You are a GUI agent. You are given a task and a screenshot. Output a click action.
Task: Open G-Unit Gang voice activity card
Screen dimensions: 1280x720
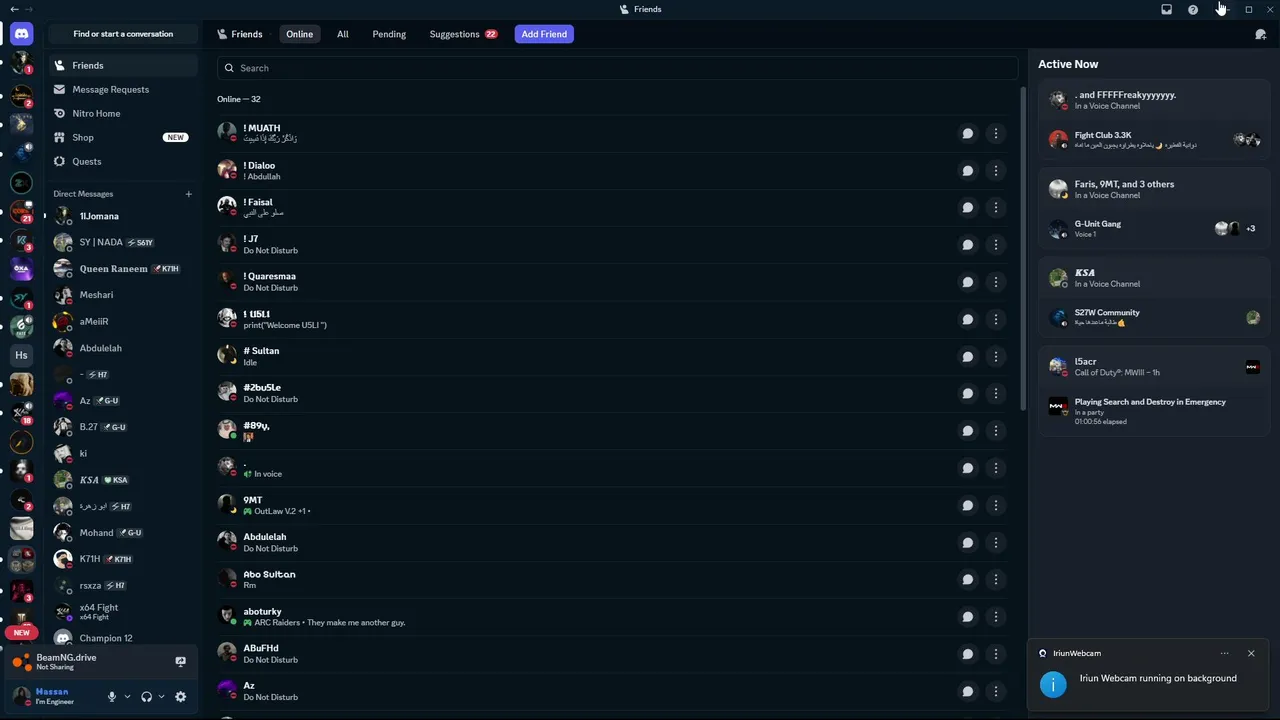[1154, 228]
